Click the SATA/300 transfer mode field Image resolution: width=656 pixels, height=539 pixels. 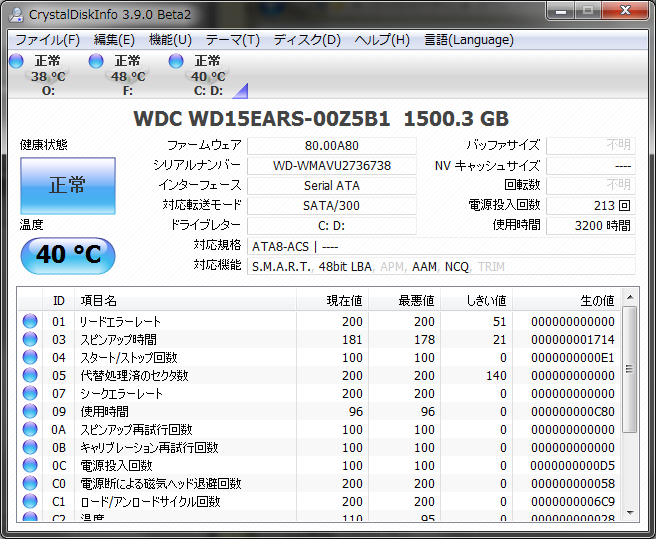(332, 206)
